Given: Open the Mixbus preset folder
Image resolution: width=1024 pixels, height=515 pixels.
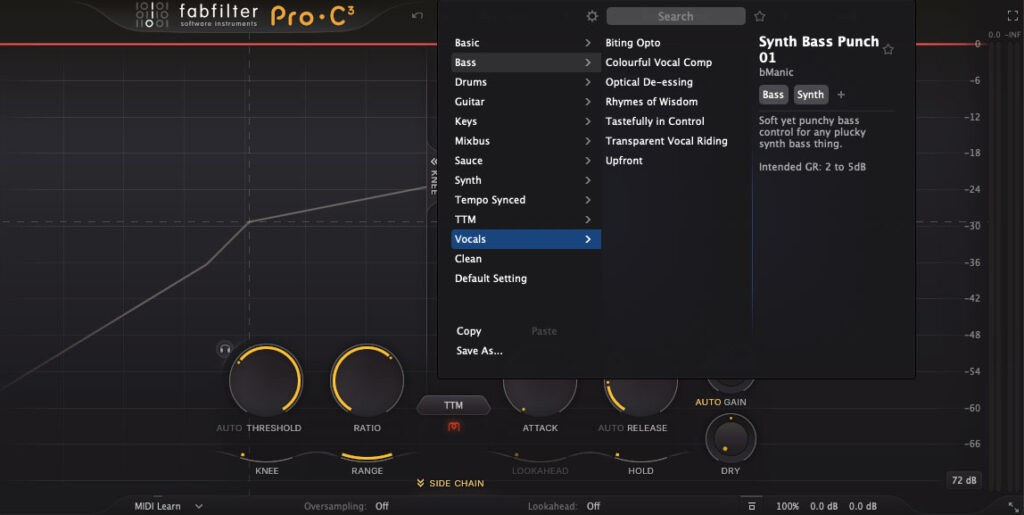Looking at the screenshot, I should click(x=526, y=141).
